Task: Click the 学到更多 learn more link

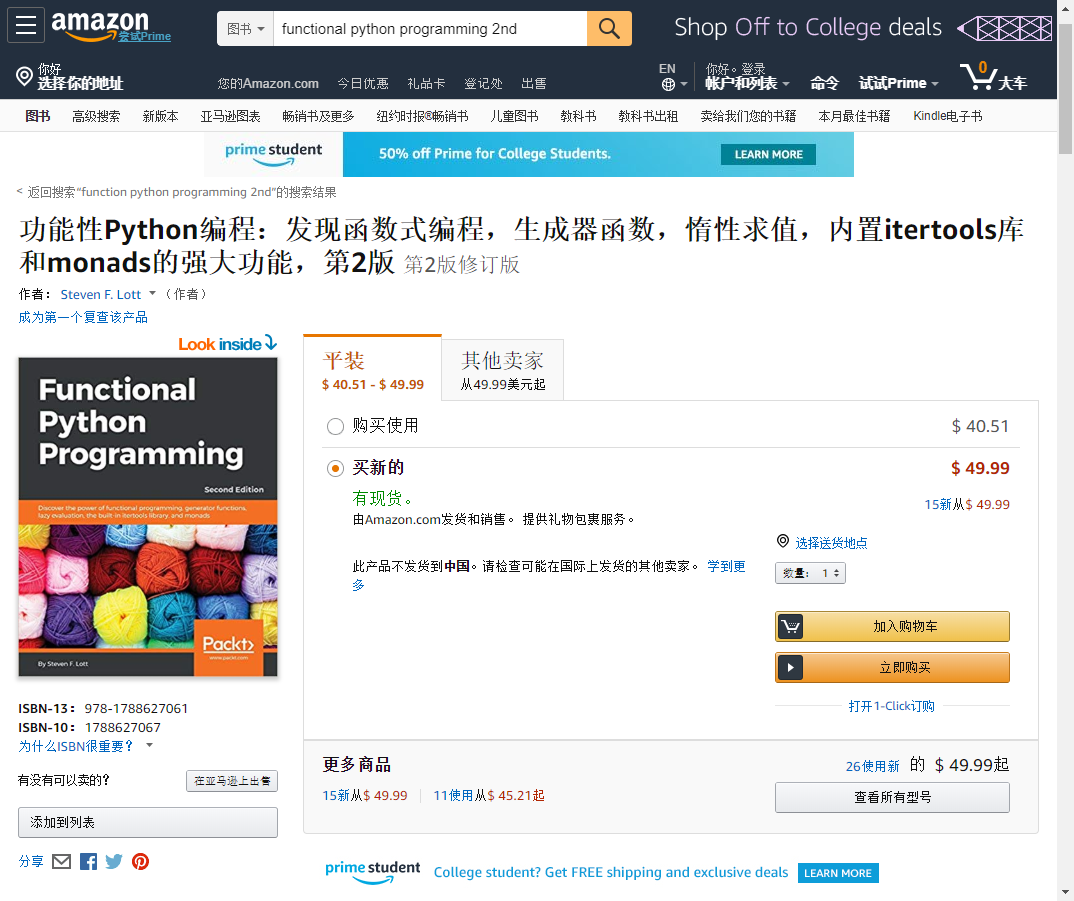Action: click(726, 566)
